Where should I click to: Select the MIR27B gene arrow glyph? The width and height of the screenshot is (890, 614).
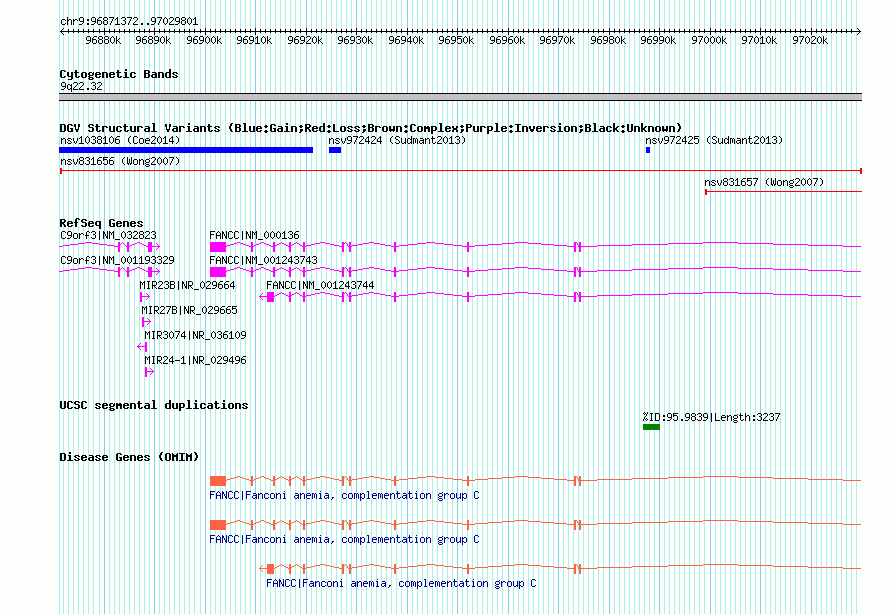pos(145,322)
